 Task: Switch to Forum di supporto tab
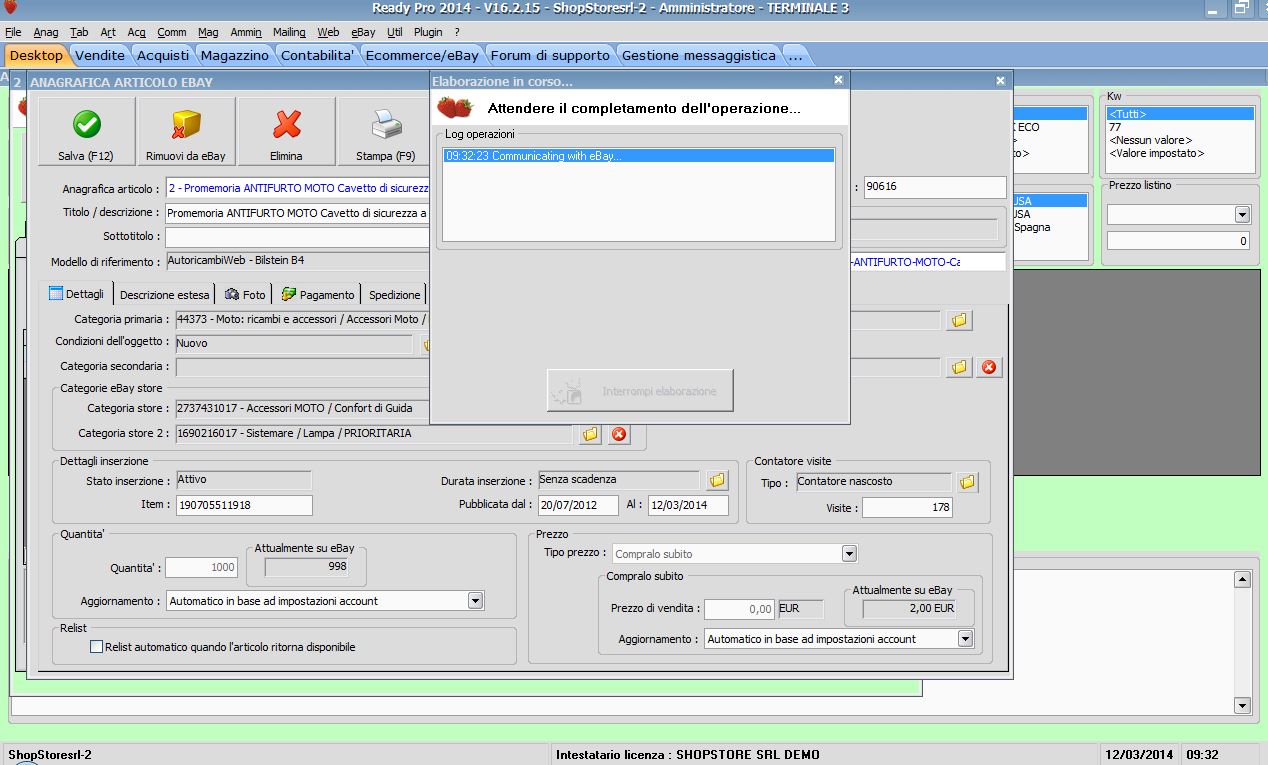click(549, 55)
